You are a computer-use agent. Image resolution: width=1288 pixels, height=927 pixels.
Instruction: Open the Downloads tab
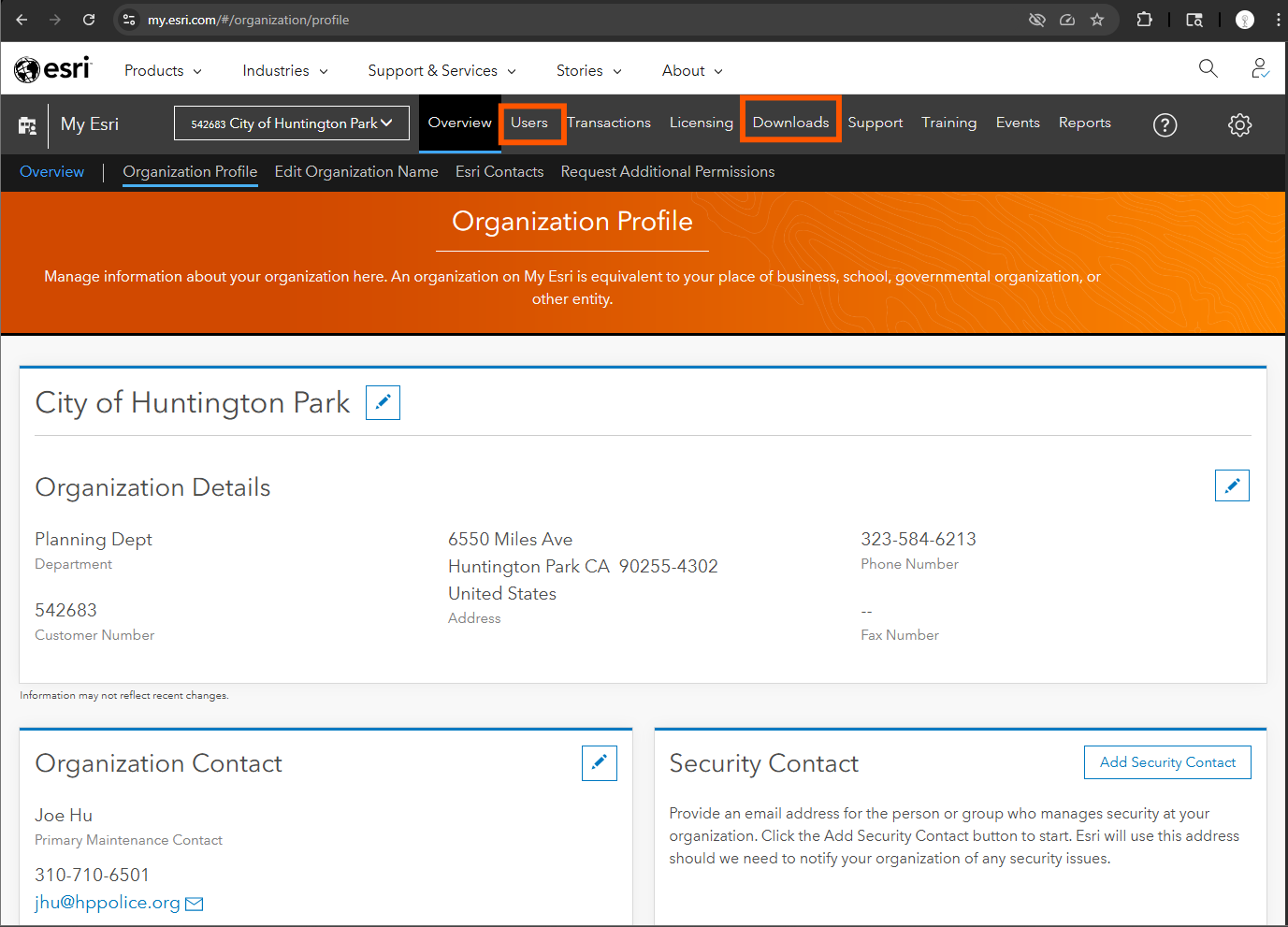(790, 123)
